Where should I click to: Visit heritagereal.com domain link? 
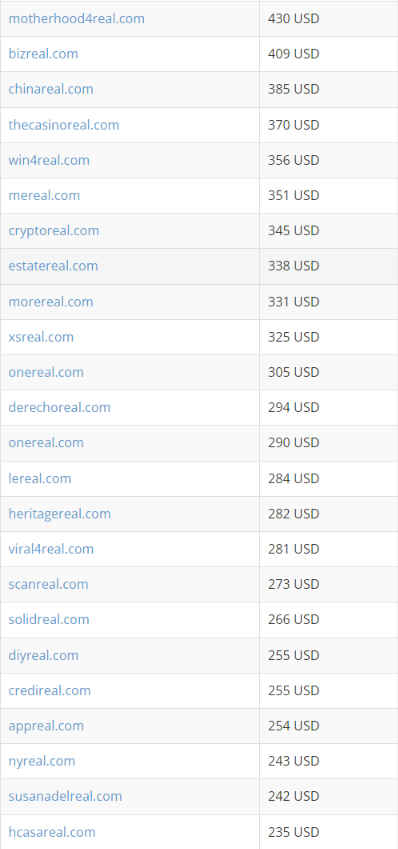click(x=60, y=513)
